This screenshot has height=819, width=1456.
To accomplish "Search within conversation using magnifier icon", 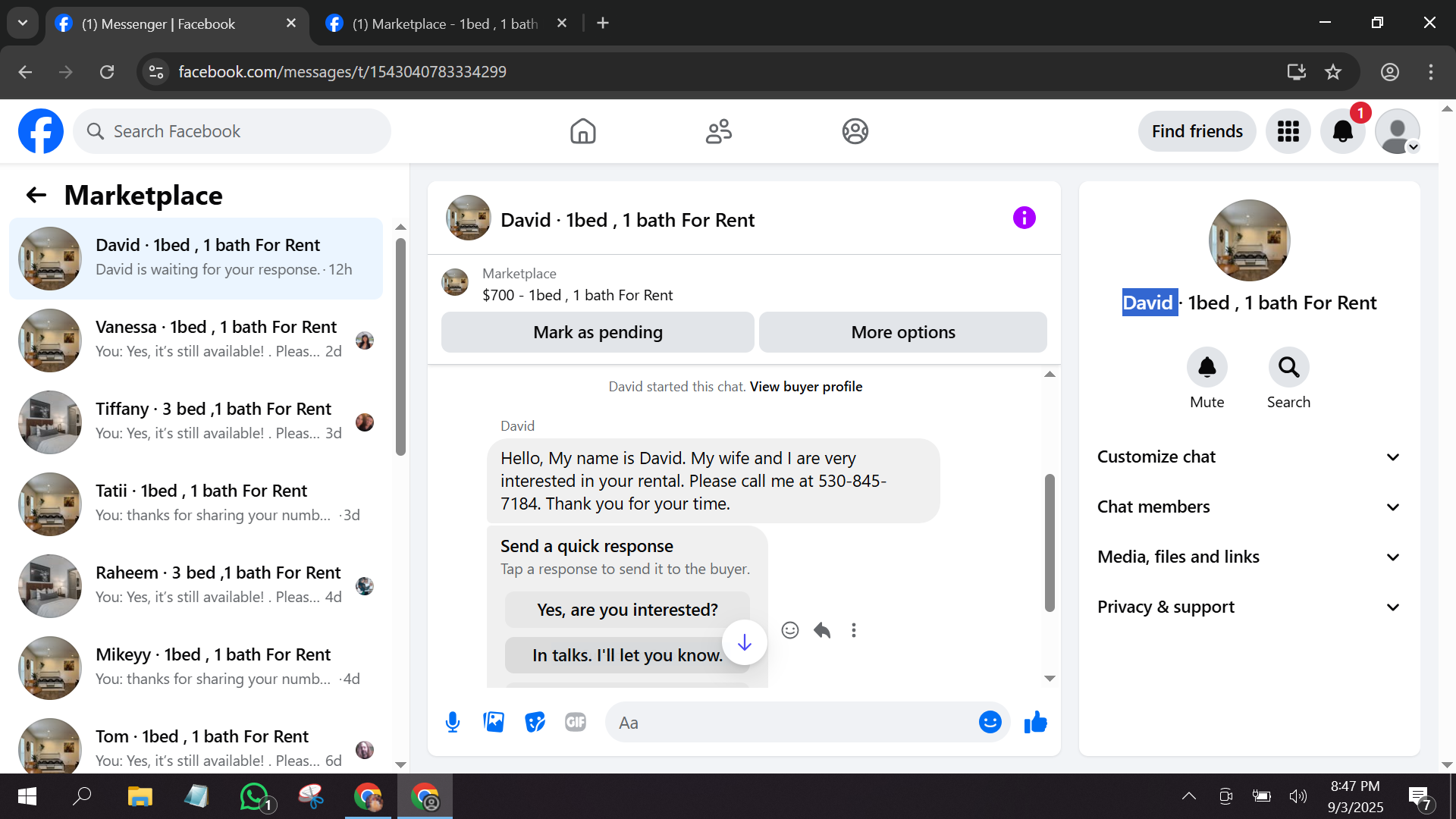I will coord(1288,368).
